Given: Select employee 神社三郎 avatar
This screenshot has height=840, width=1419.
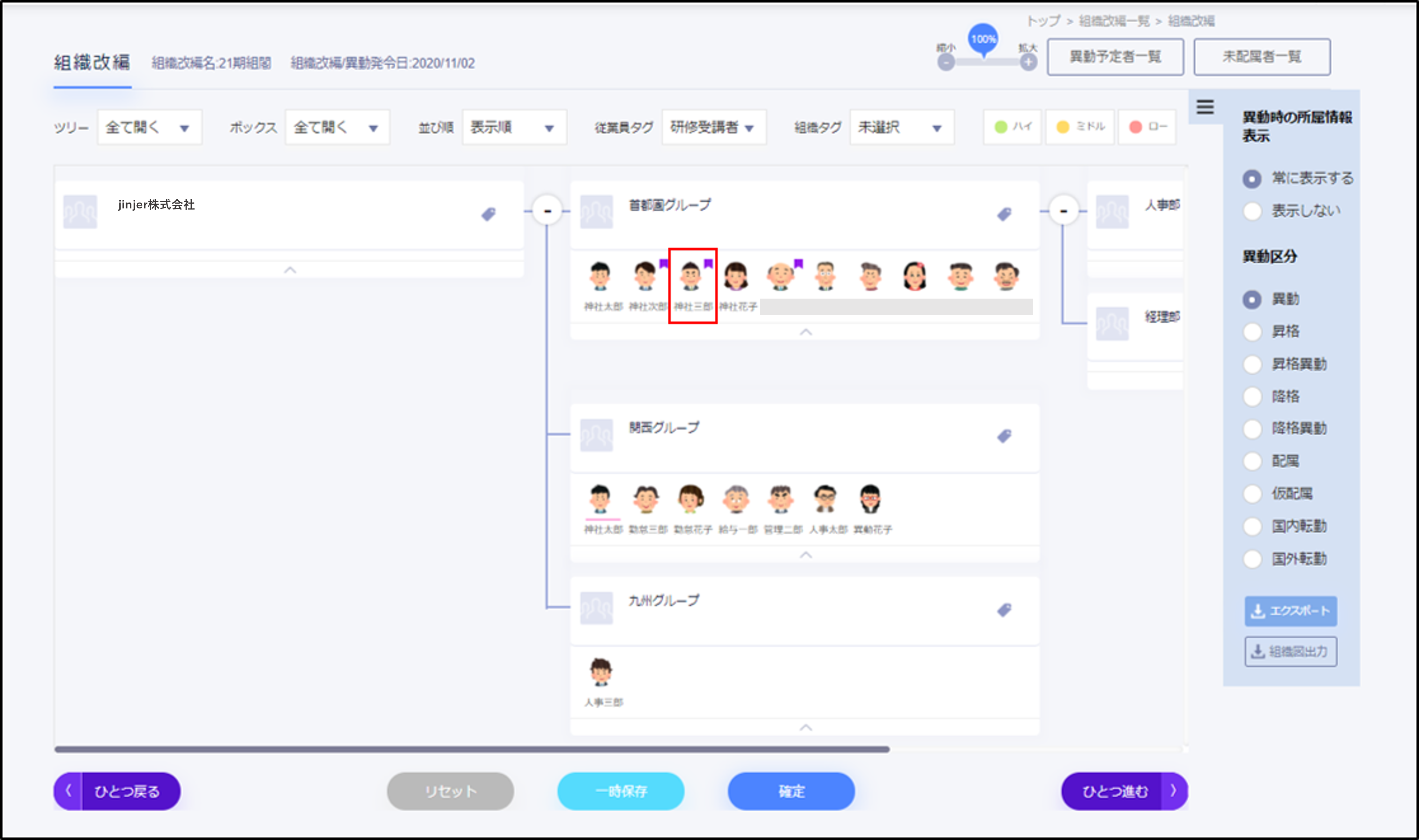Looking at the screenshot, I should click(691, 276).
